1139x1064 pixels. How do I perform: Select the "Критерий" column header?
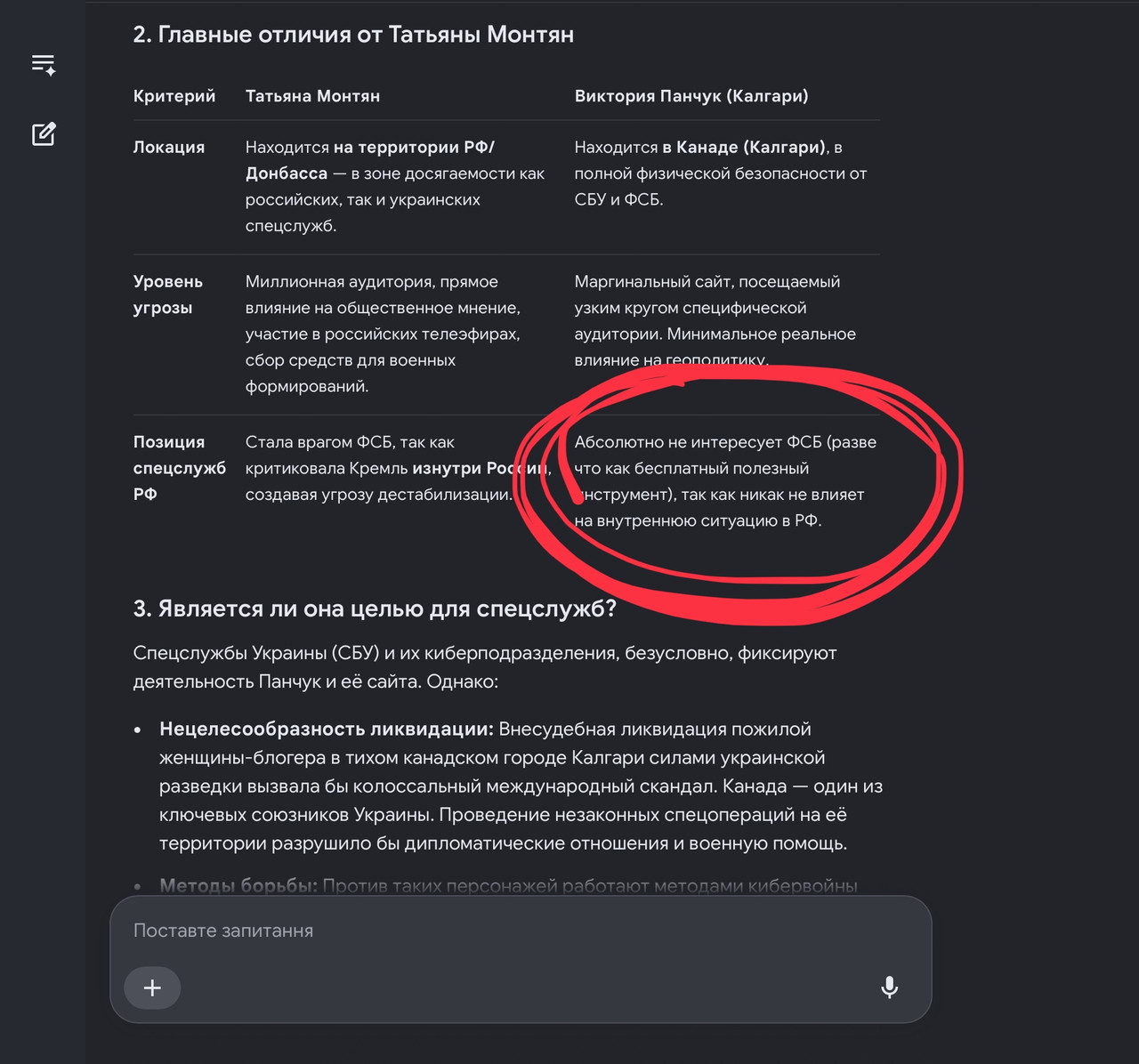174,96
